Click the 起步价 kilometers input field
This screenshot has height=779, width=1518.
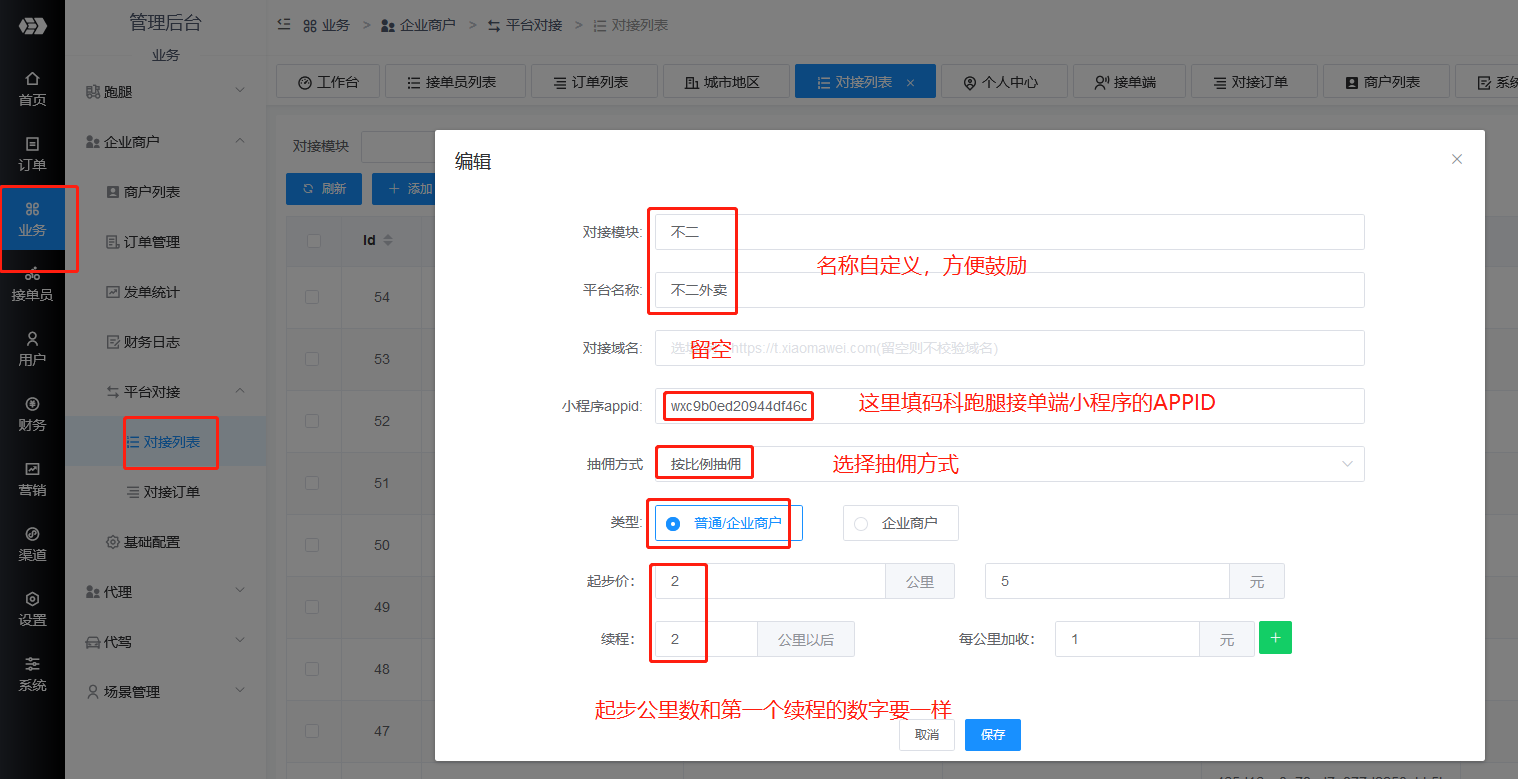click(770, 581)
